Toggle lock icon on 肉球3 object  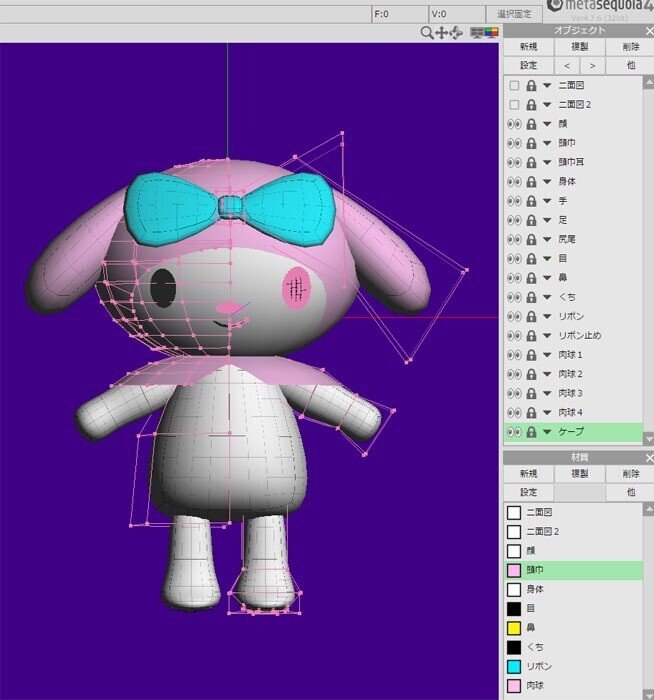tap(531, 393)
